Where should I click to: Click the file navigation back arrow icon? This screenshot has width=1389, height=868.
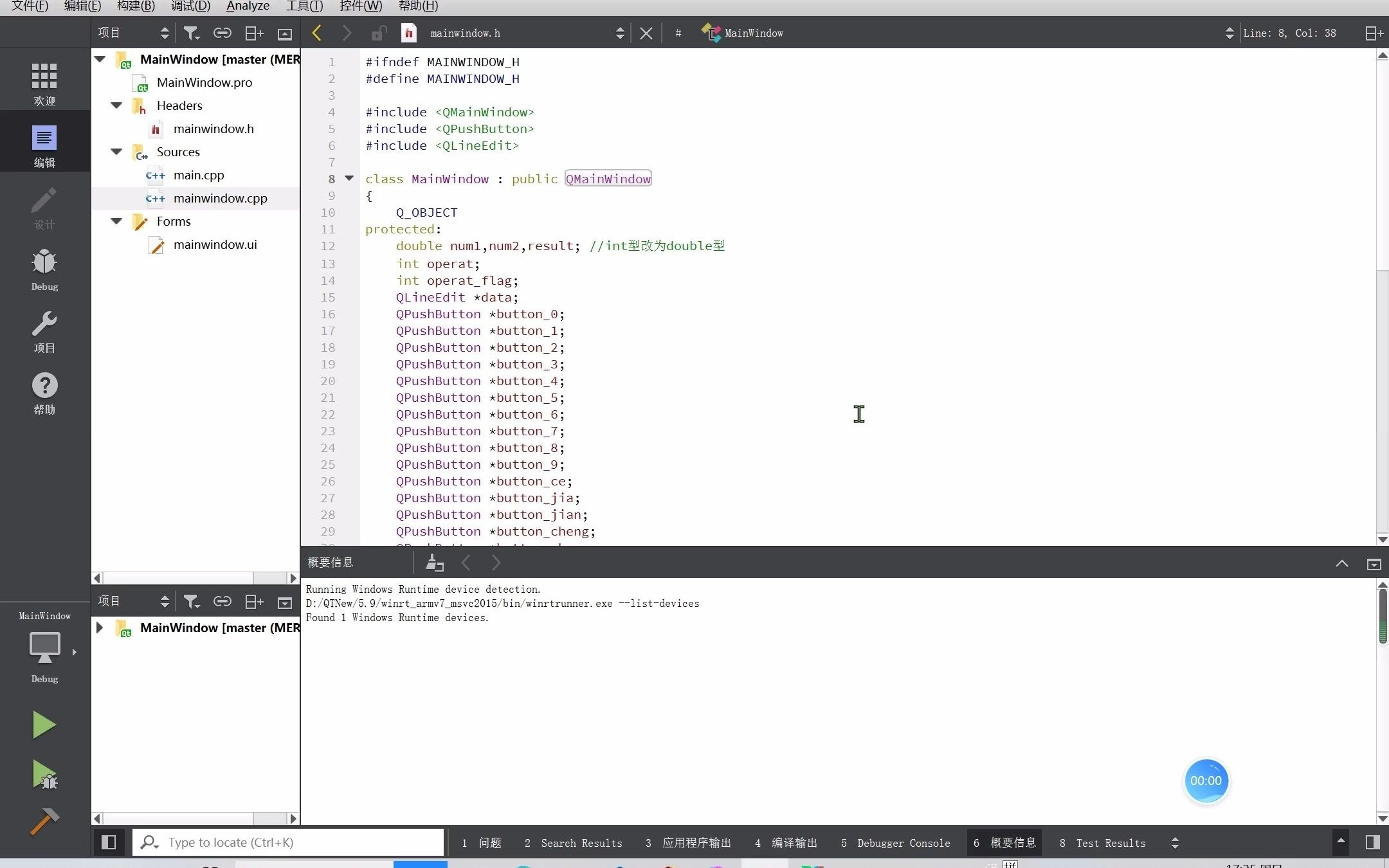(317, 33)
